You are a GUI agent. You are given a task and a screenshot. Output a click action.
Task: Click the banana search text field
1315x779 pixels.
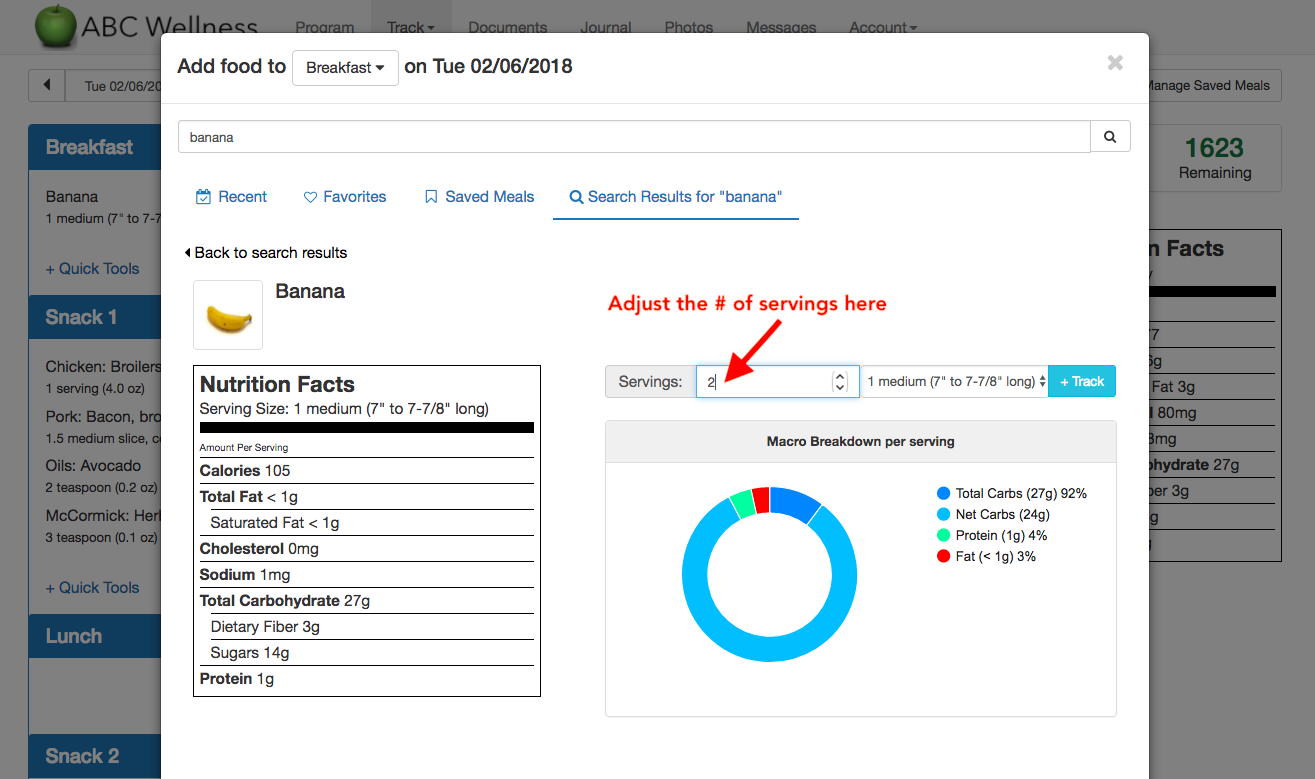point(633,137)
